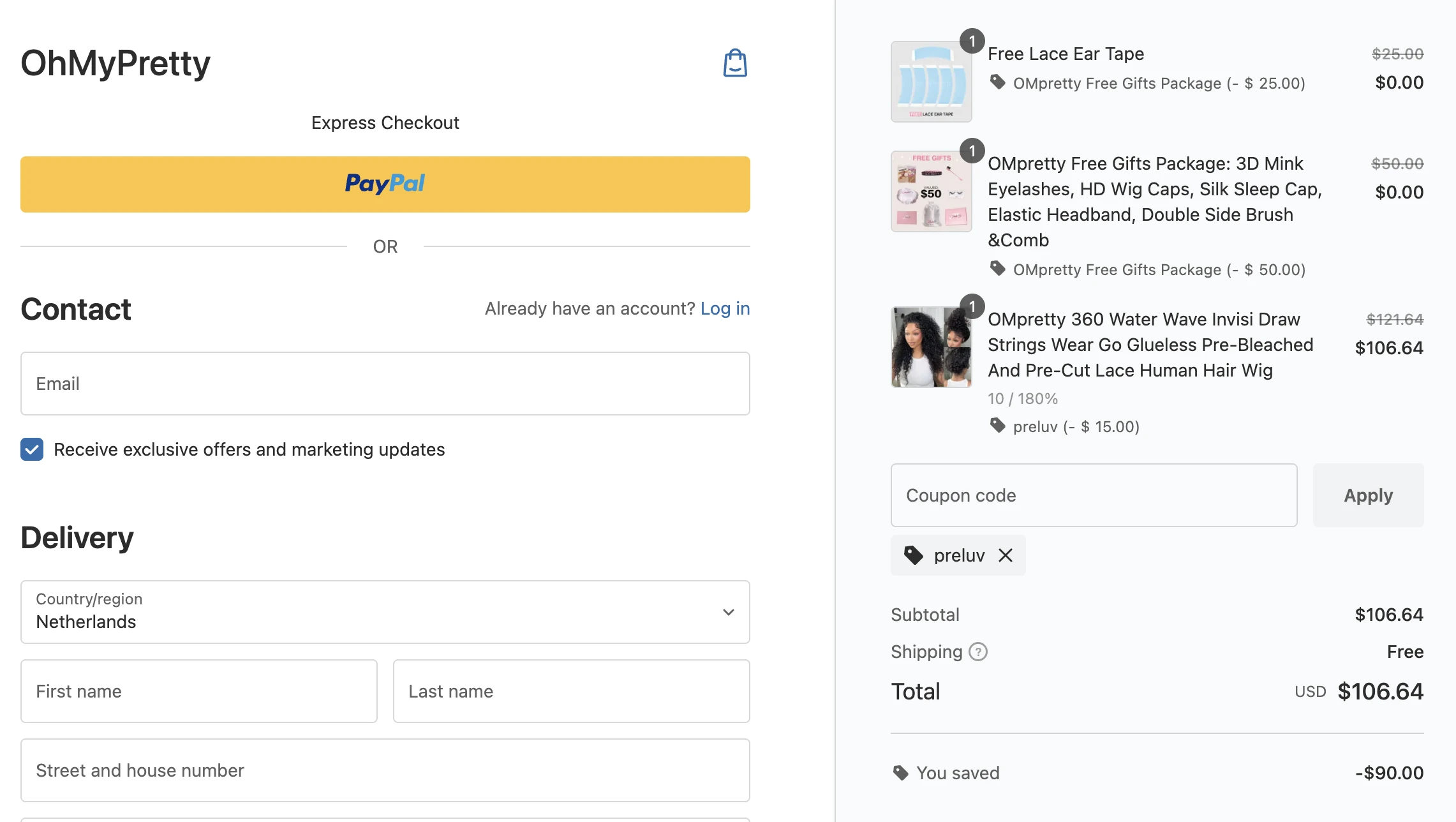Screen dimensions: 1456x822
Task: Open the Country/region dropdown
Action: point(385,612)
